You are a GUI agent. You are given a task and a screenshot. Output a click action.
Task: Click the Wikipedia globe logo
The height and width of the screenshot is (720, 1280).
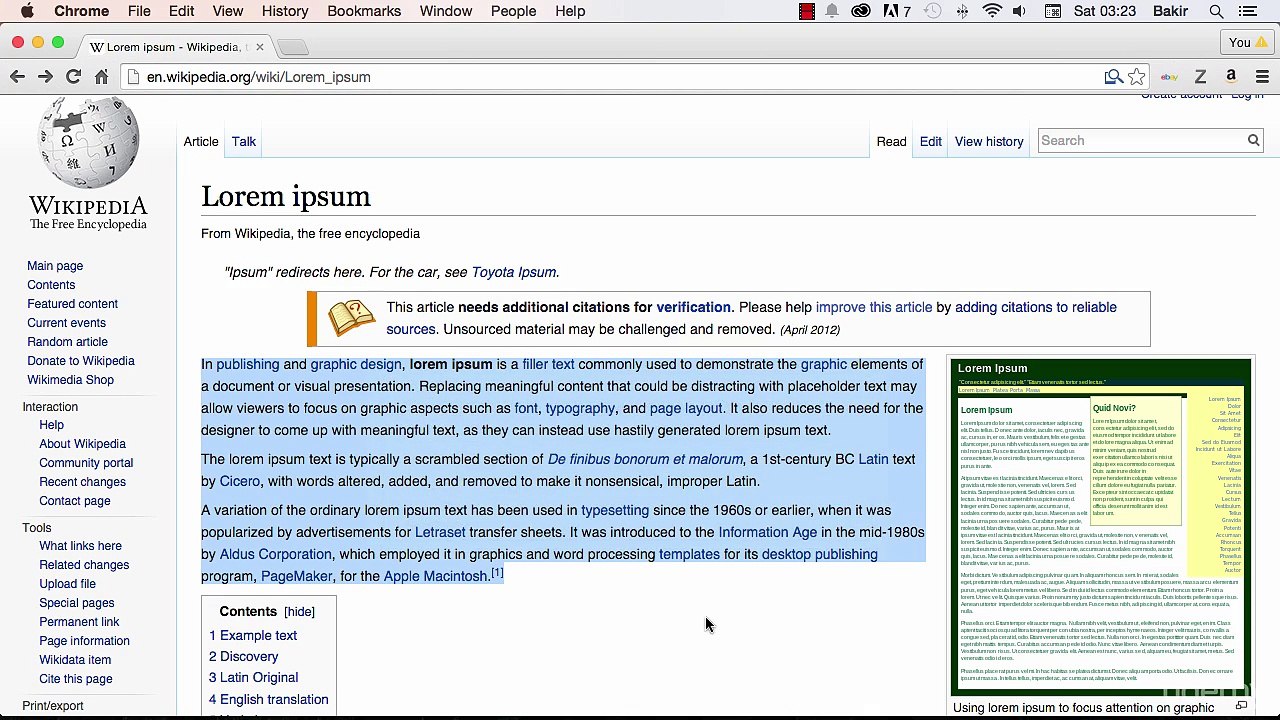tap(88, 143)
